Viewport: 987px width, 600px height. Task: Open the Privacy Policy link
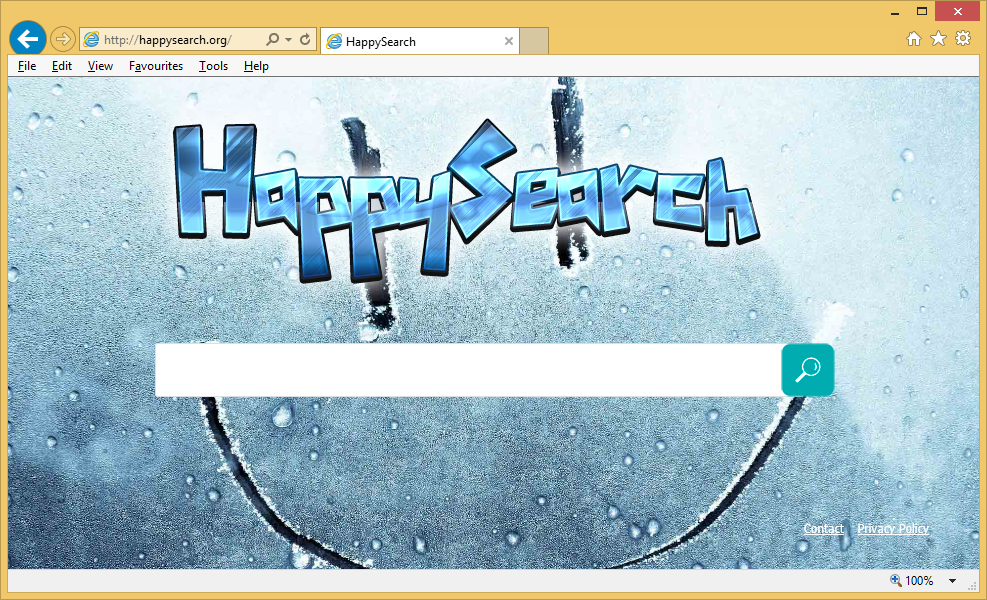892,529
